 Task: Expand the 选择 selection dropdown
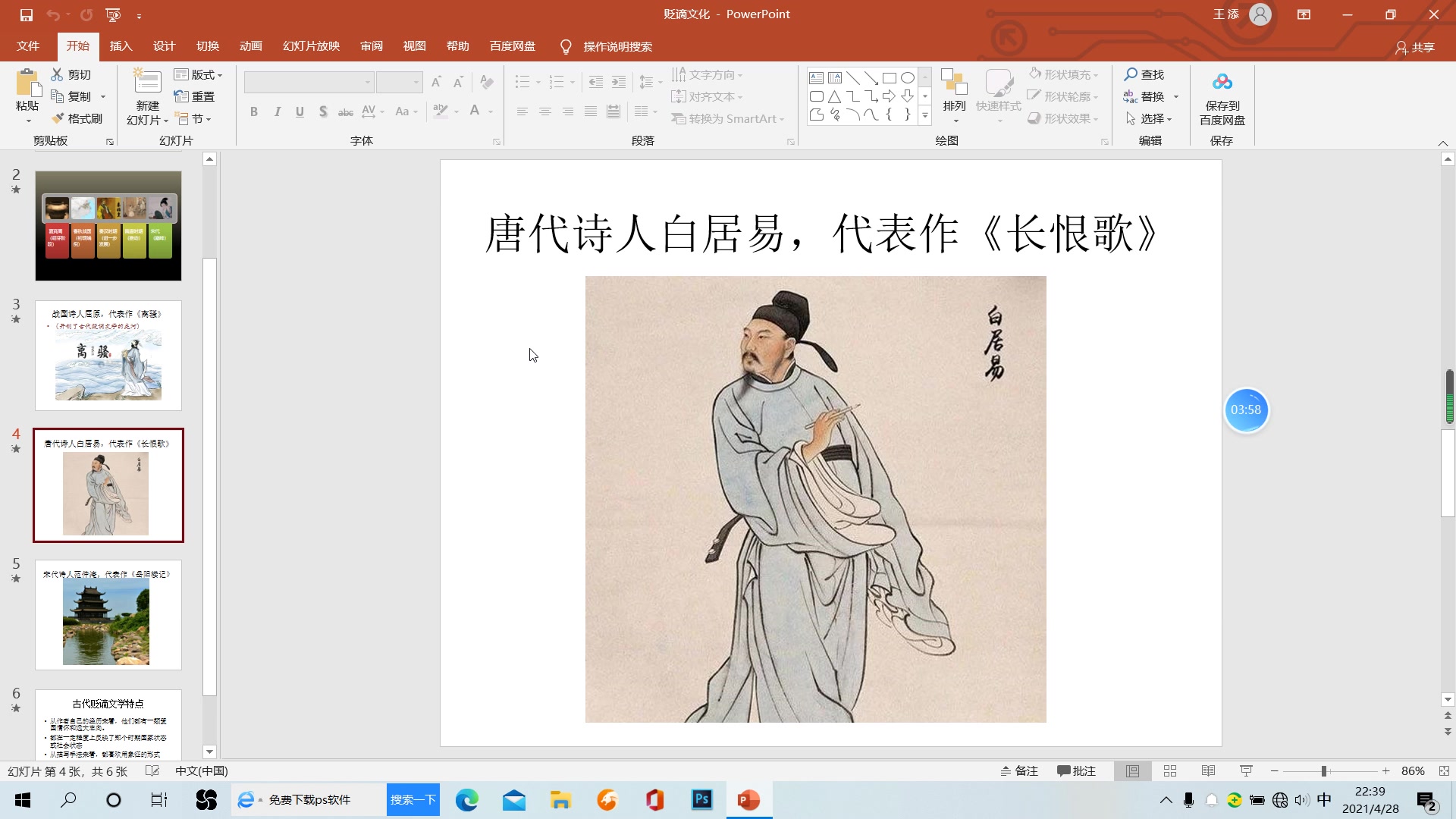tap(1150, 118)
